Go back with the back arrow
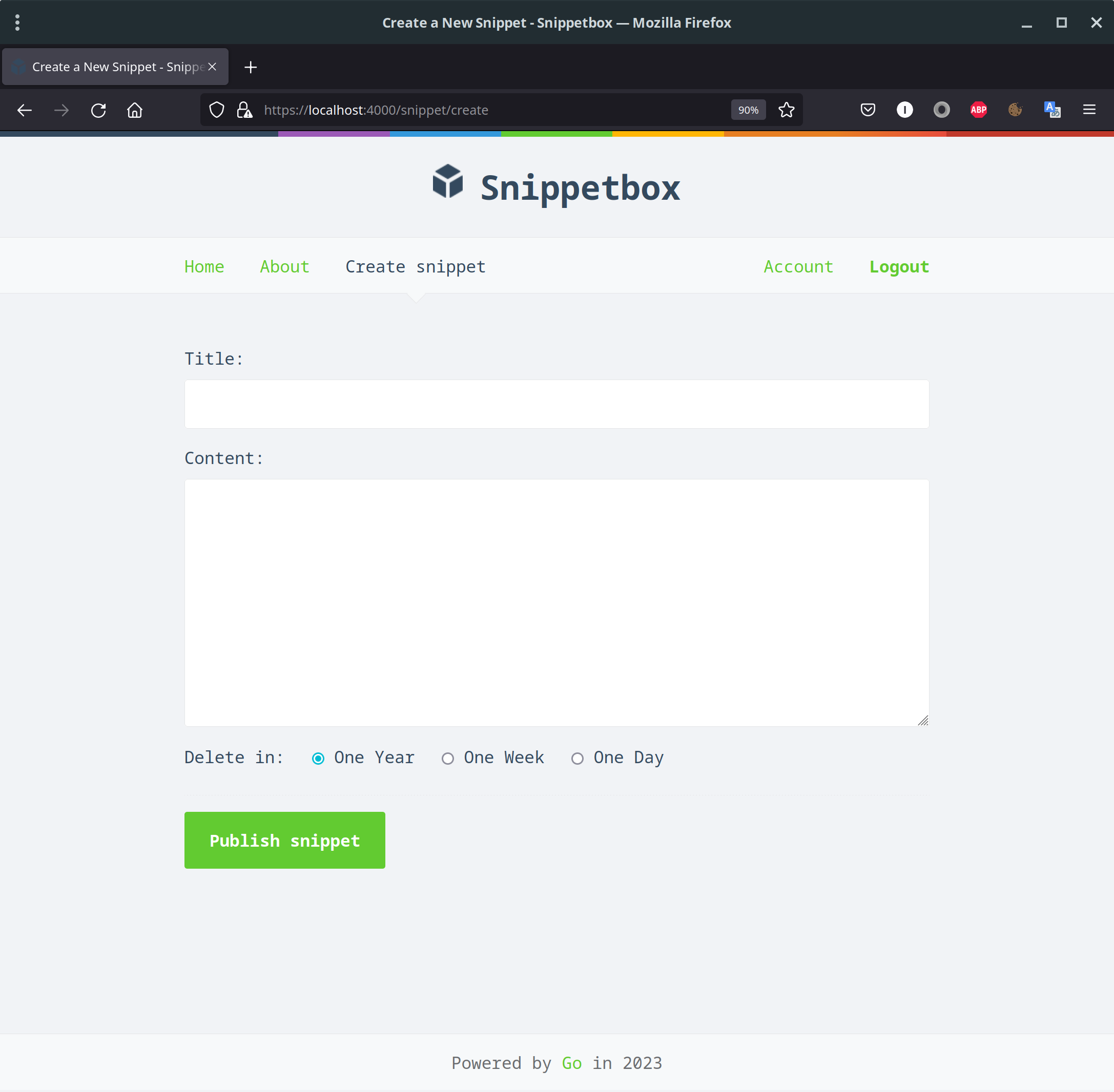Viewport: 1114px width, 1092px height. tap(25, 110)
